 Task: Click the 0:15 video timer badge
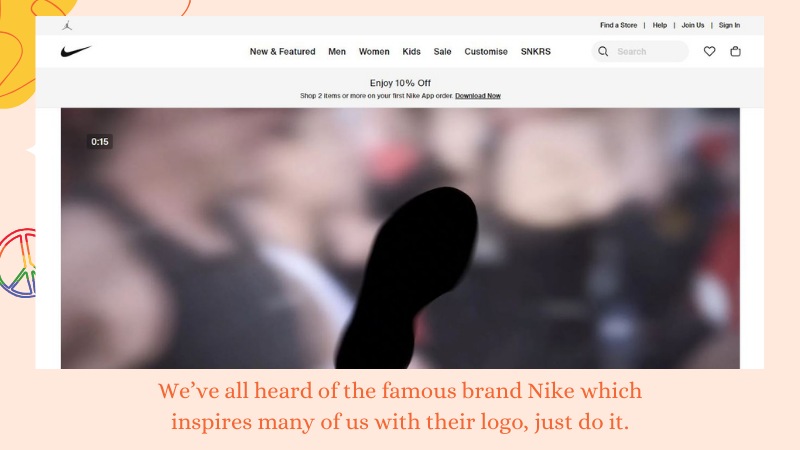tap(99, 142)
